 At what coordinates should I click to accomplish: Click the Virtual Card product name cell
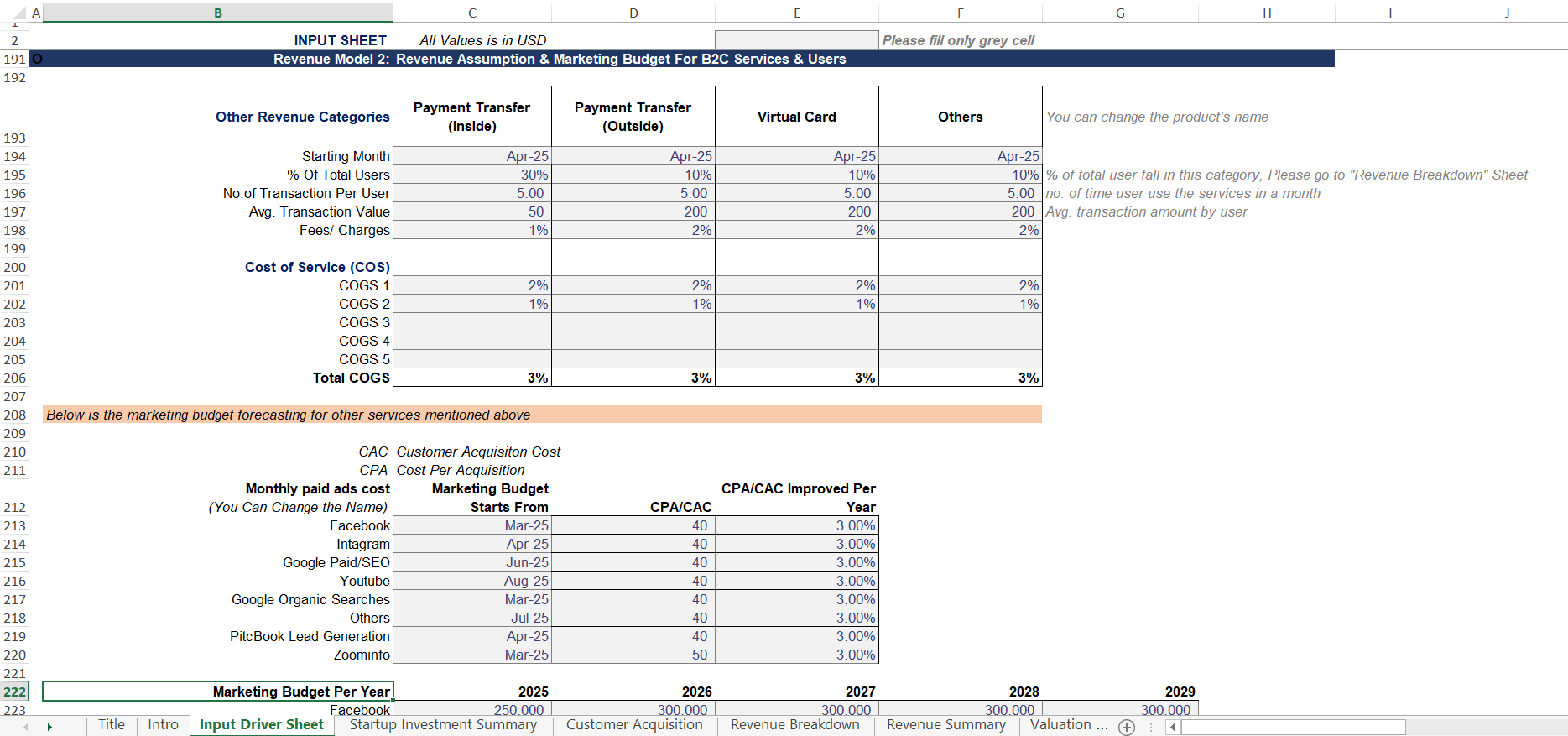pos(797,117)
